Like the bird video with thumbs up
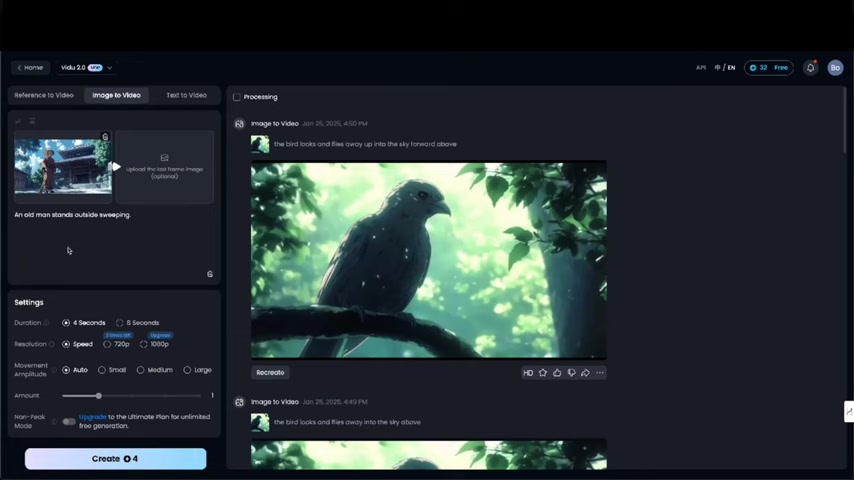The height and width of the screenshot is (480, 854). pos(557,373)
